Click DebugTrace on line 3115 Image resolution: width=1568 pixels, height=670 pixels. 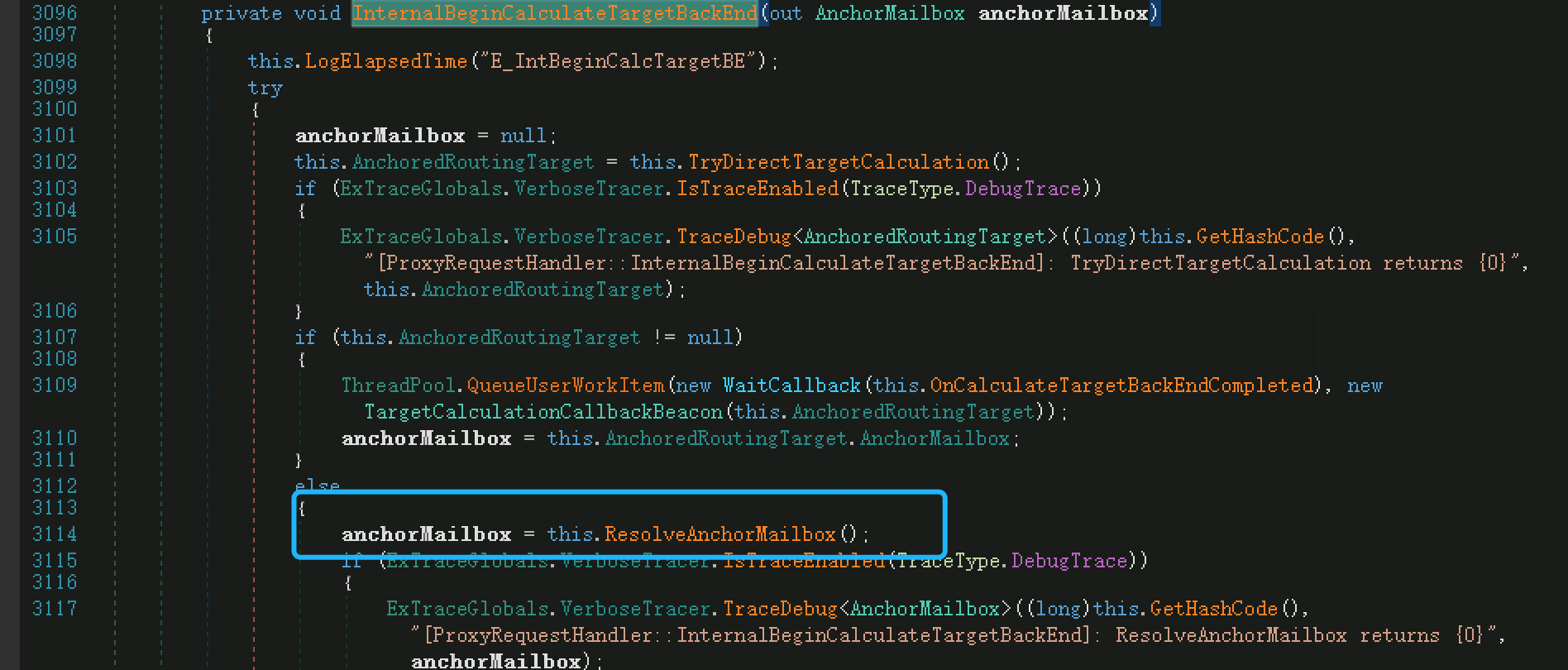[1069, 561]
